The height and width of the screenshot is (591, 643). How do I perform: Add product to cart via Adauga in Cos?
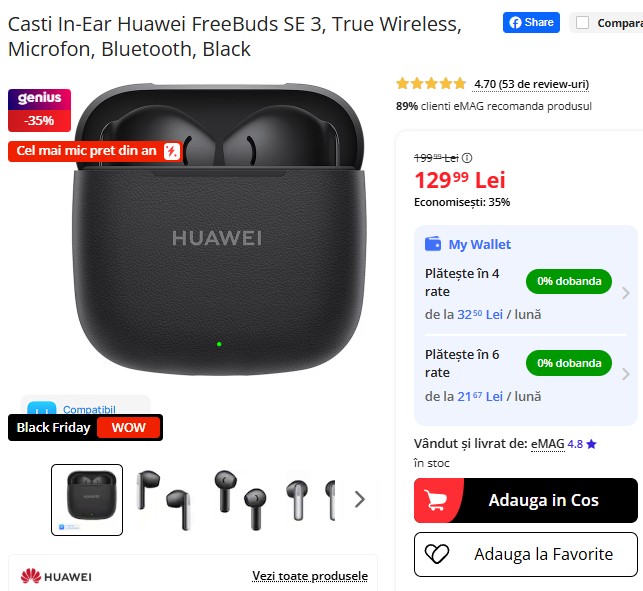point(526,500)
